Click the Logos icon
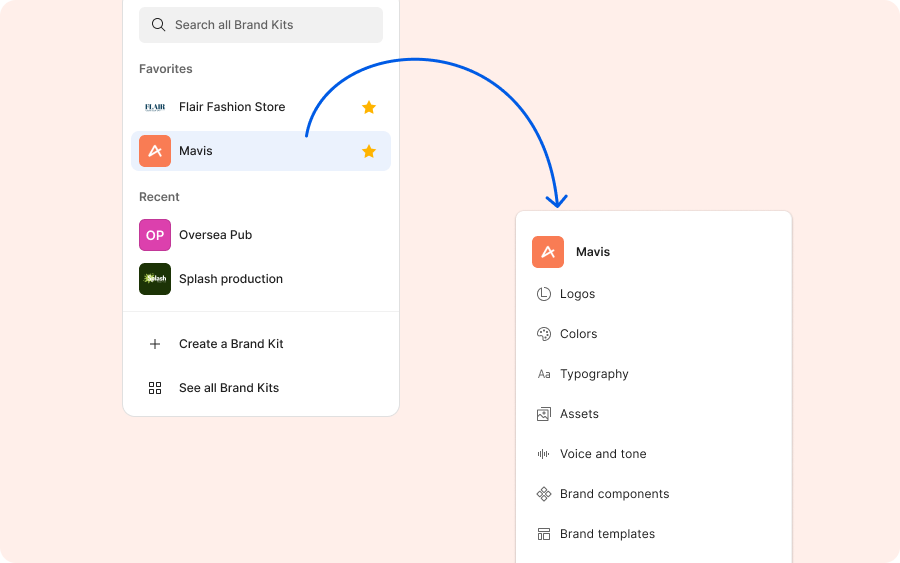Screen dimensions: 900x563 544,294
